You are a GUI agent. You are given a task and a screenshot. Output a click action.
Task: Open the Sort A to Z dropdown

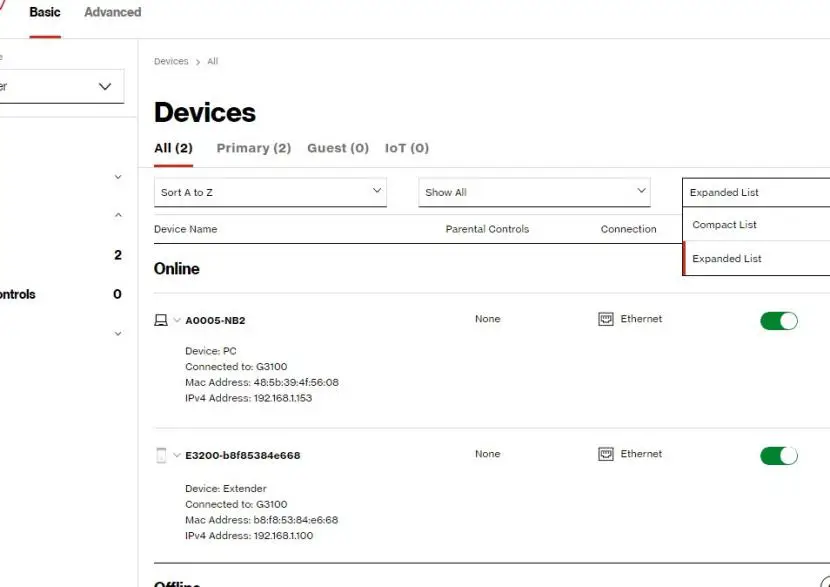point(268,191)
